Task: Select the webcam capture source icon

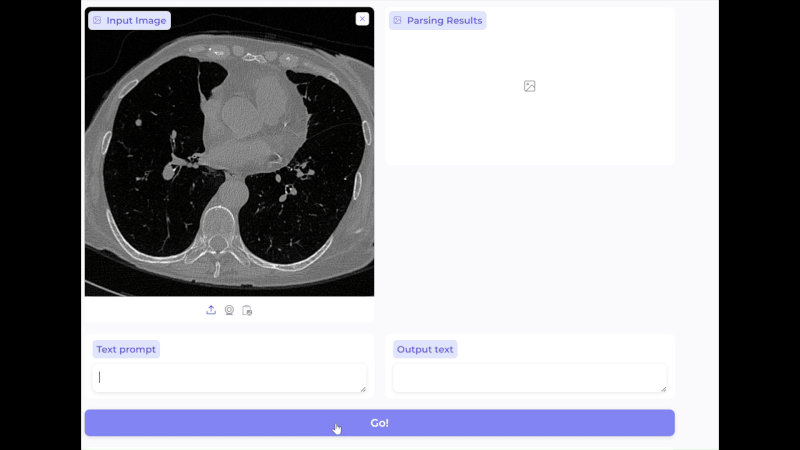Action: 229,310
